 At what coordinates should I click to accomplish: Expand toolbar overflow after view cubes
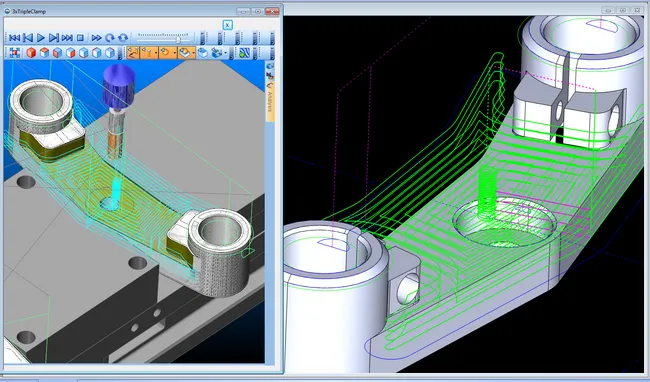point(120,53)
